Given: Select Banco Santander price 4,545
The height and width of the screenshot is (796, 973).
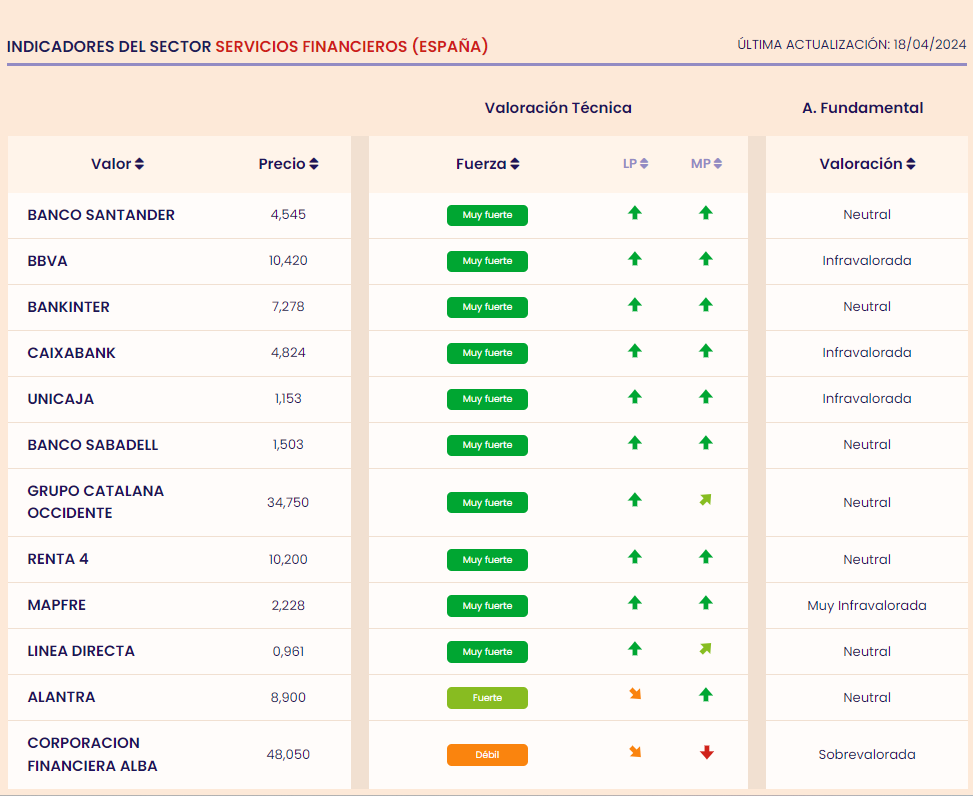Looking at the screenshot, I should [288, 215].
